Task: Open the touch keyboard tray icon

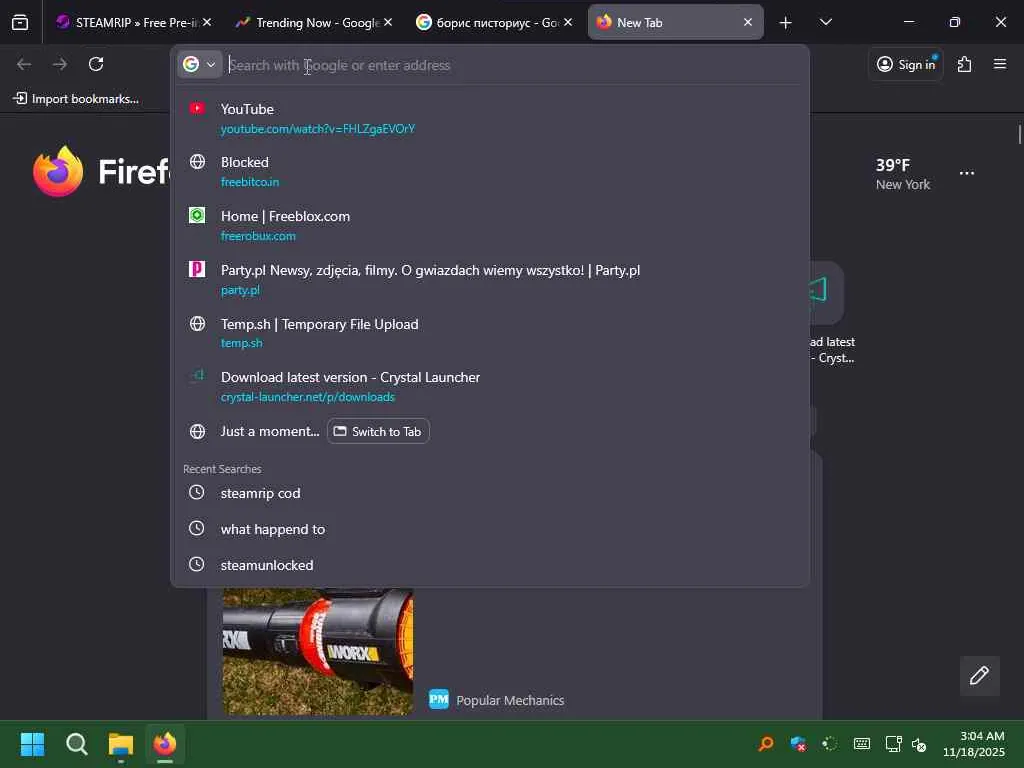Action: [861, 744]
